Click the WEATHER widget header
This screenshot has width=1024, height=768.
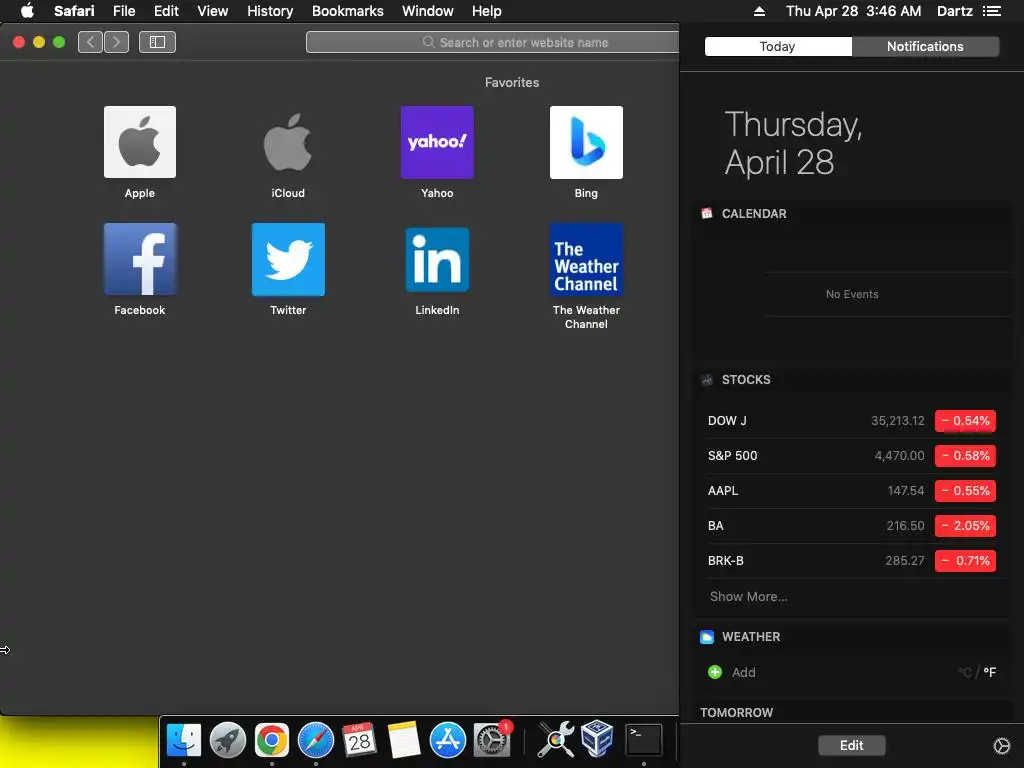(750, 637)
